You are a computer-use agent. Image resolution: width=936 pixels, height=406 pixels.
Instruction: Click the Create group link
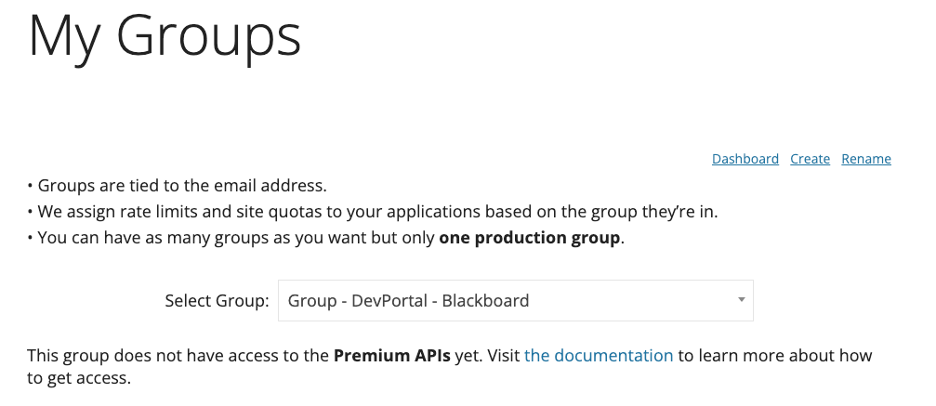[x=809, y=159]
